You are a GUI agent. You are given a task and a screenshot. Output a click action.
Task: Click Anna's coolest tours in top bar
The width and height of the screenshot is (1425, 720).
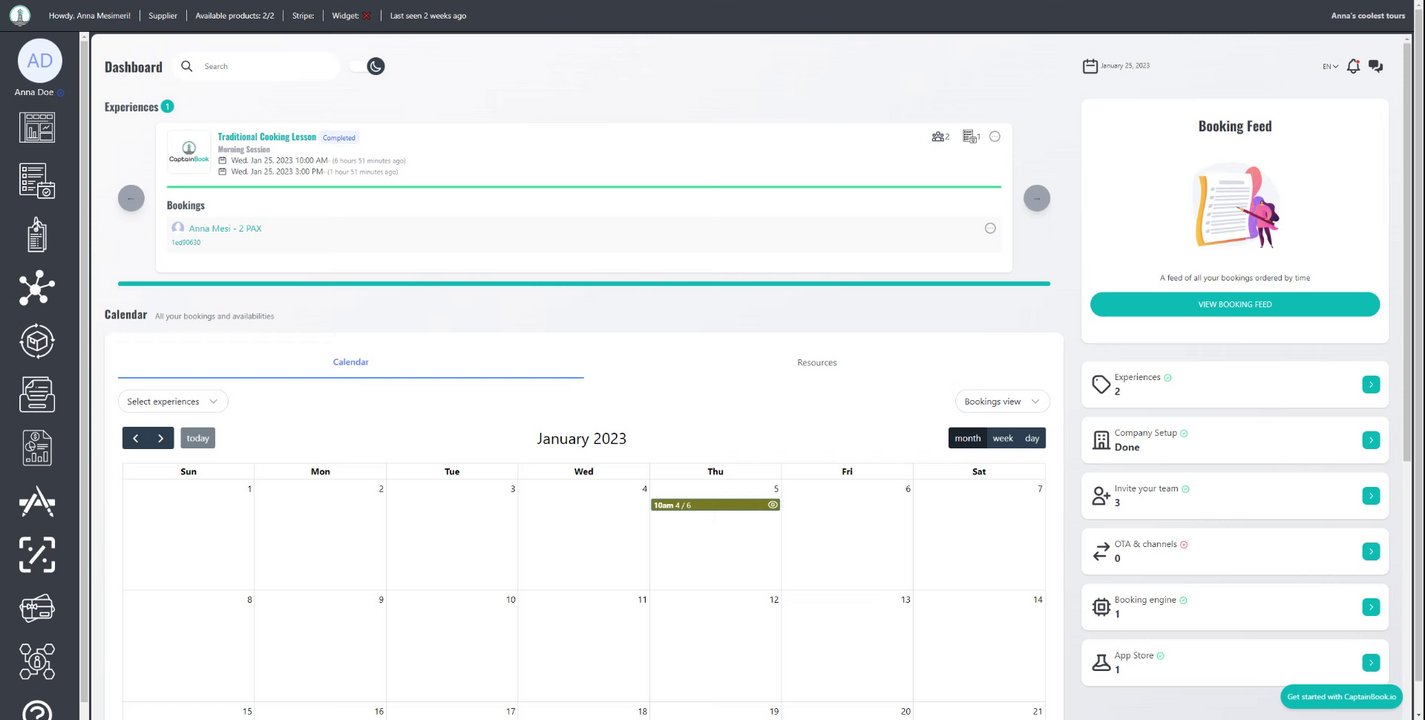1368,16
